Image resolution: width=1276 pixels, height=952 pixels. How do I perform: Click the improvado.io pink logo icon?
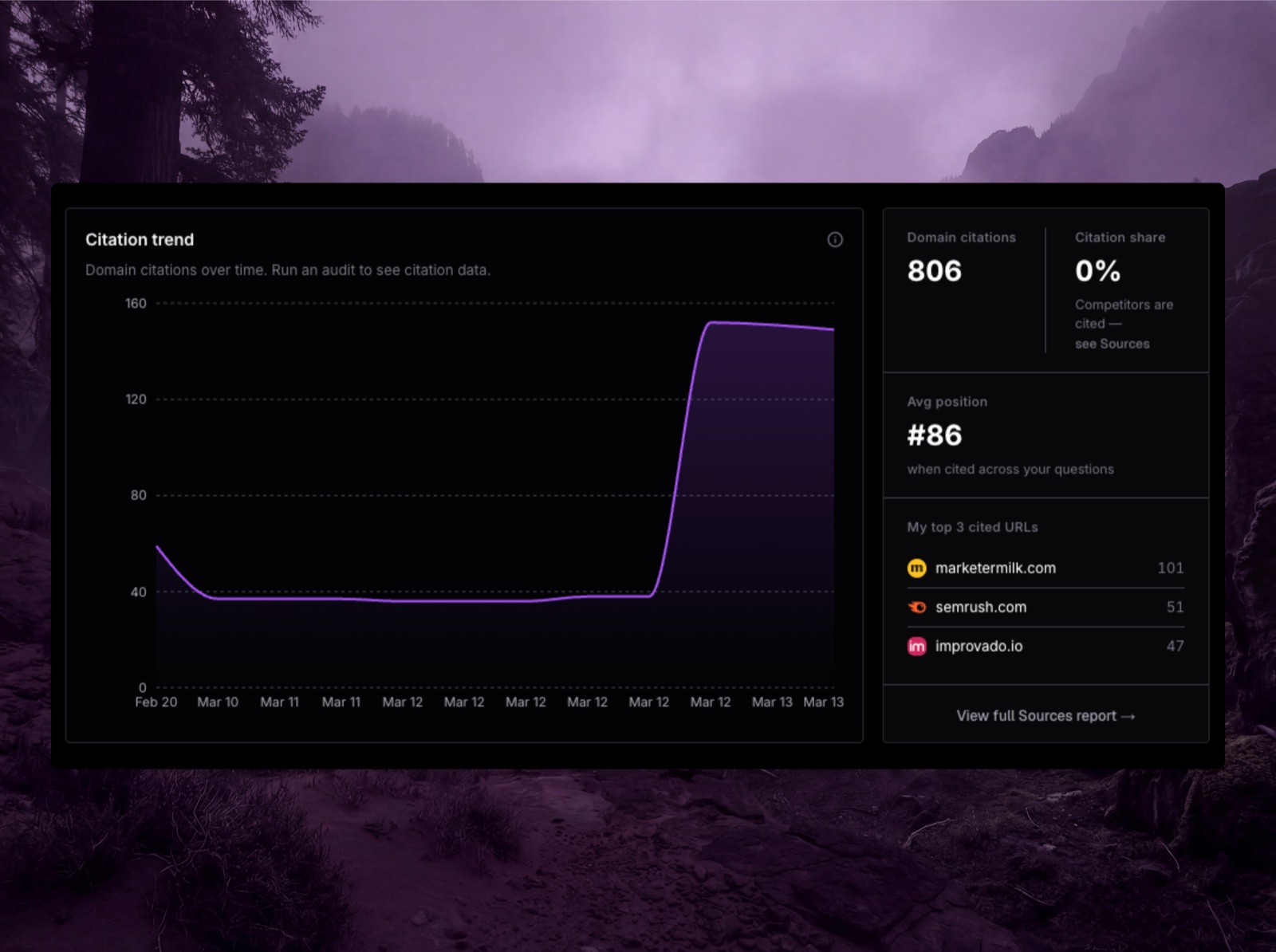(x=916, y=646)
